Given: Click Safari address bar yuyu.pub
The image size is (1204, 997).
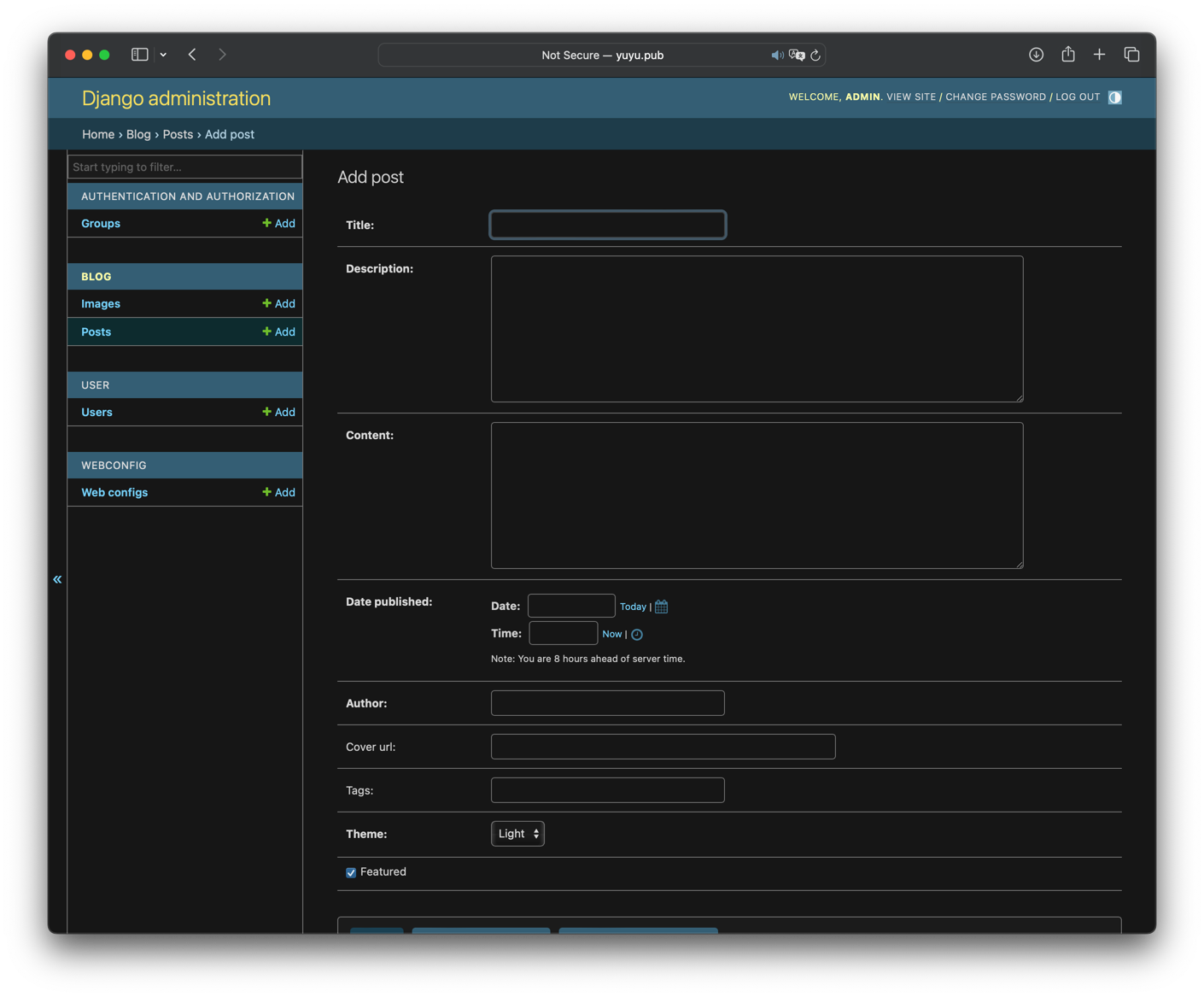Looking at the screenshot, I should (x=602, y=56).
